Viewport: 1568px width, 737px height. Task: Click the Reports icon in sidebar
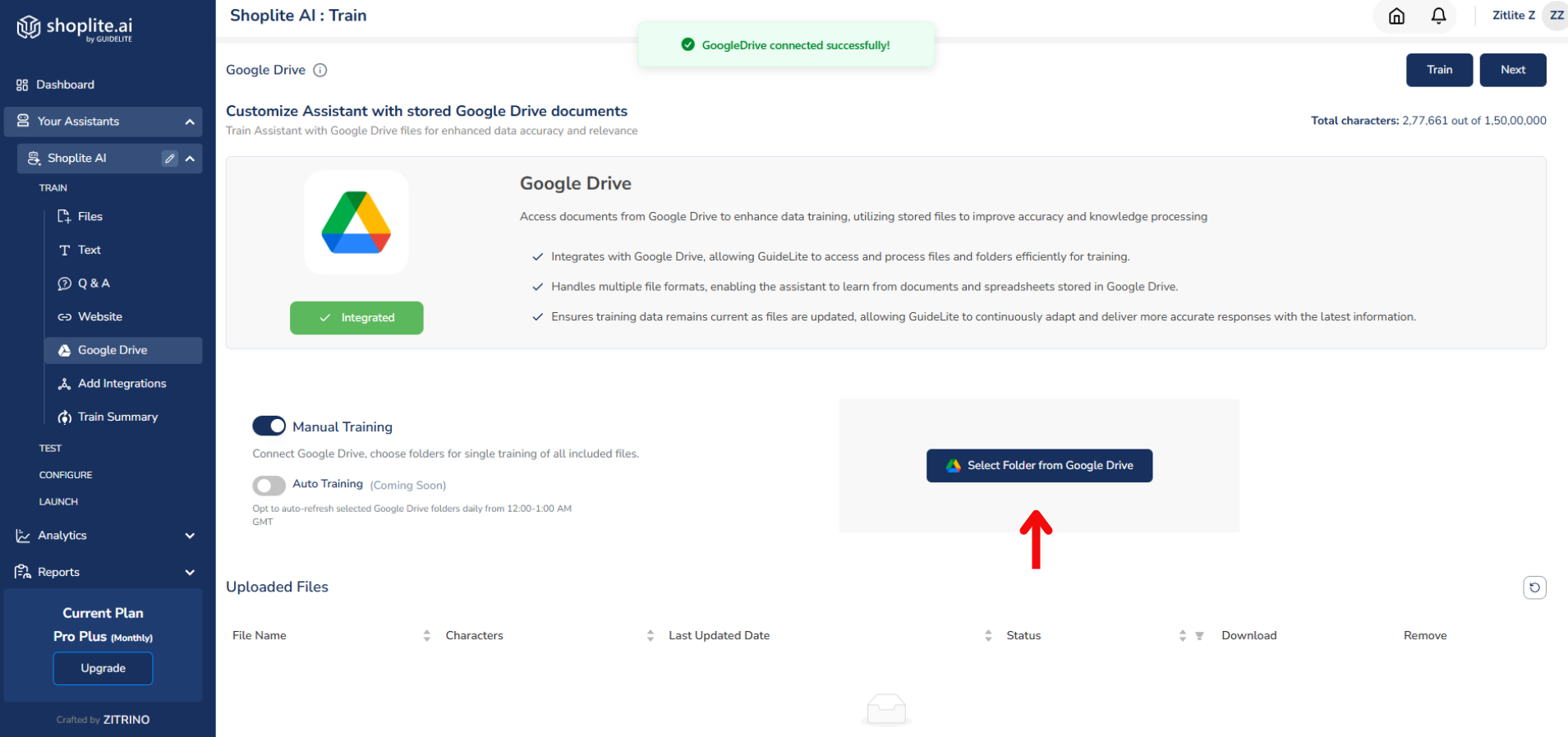click(x=23, y=572)
